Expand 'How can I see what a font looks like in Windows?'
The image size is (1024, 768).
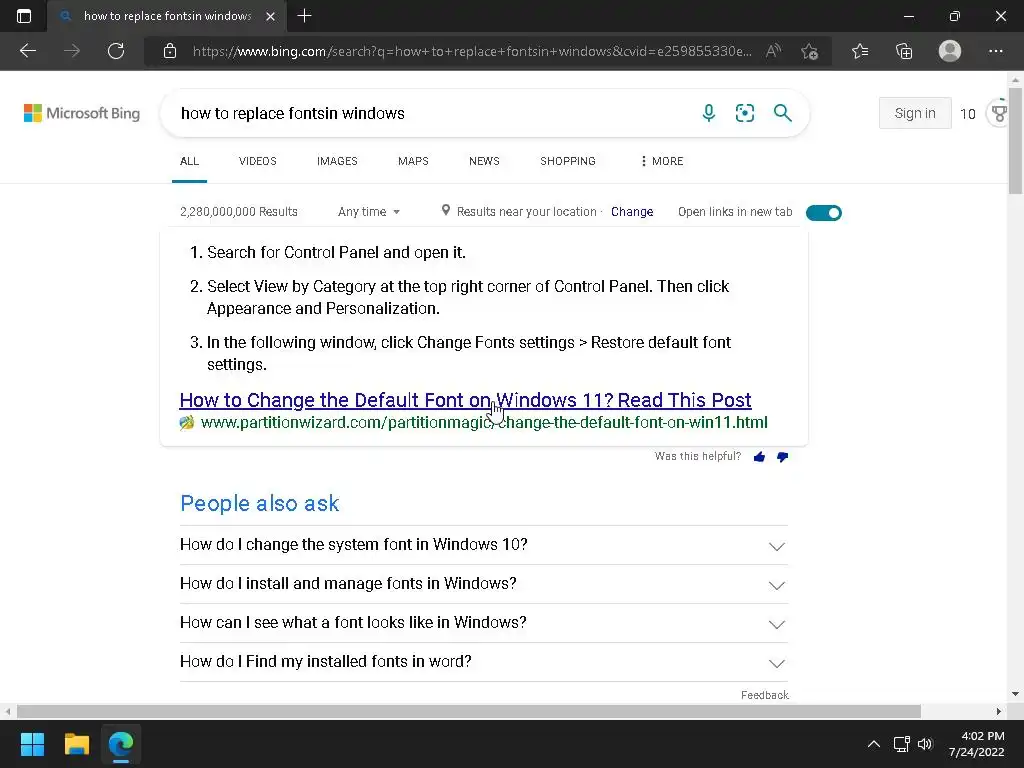[x=483, y=623]
